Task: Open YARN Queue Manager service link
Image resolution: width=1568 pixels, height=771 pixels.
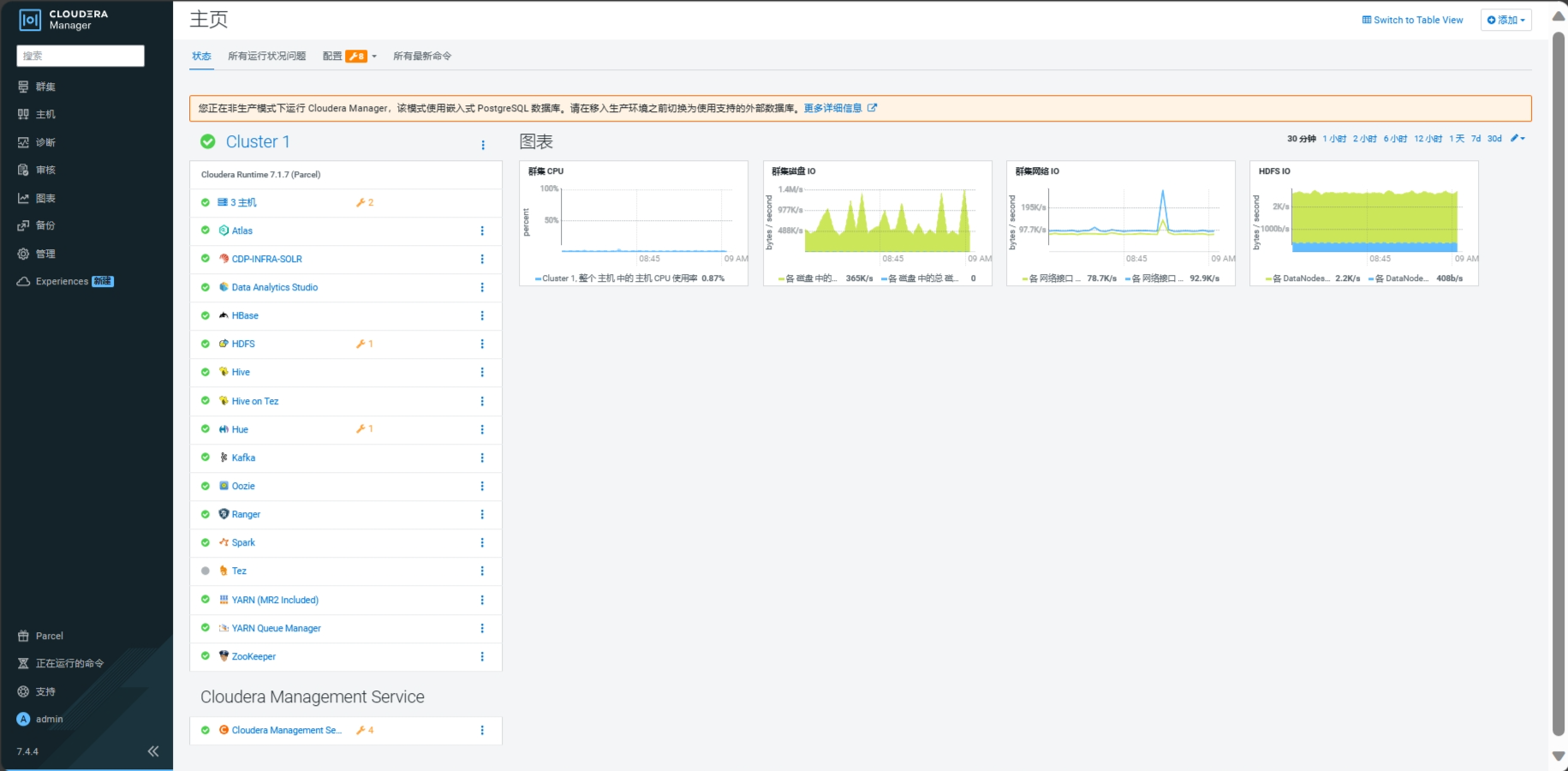Action: 277,628
